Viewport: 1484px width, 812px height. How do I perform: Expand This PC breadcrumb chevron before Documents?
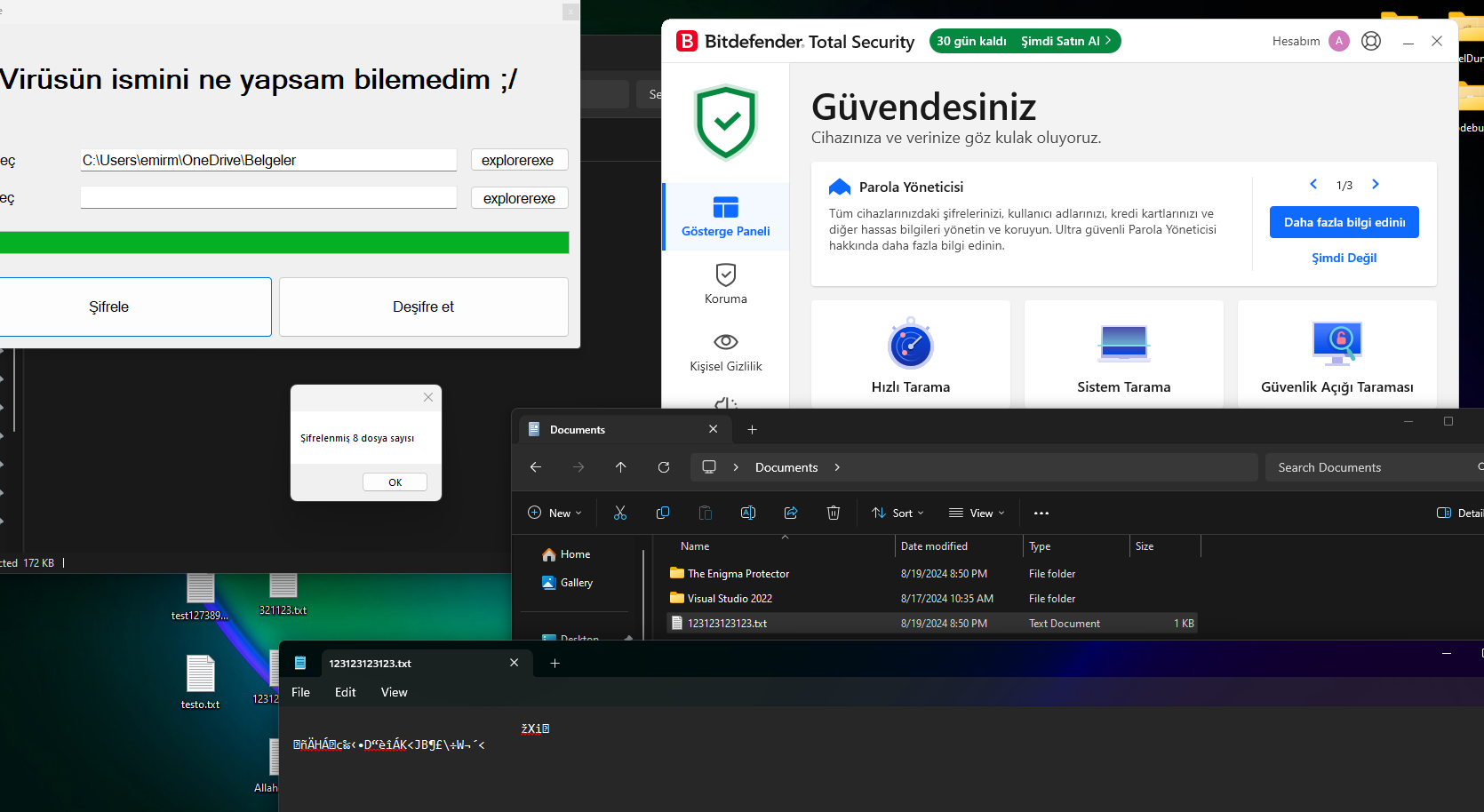click(736, 467)
